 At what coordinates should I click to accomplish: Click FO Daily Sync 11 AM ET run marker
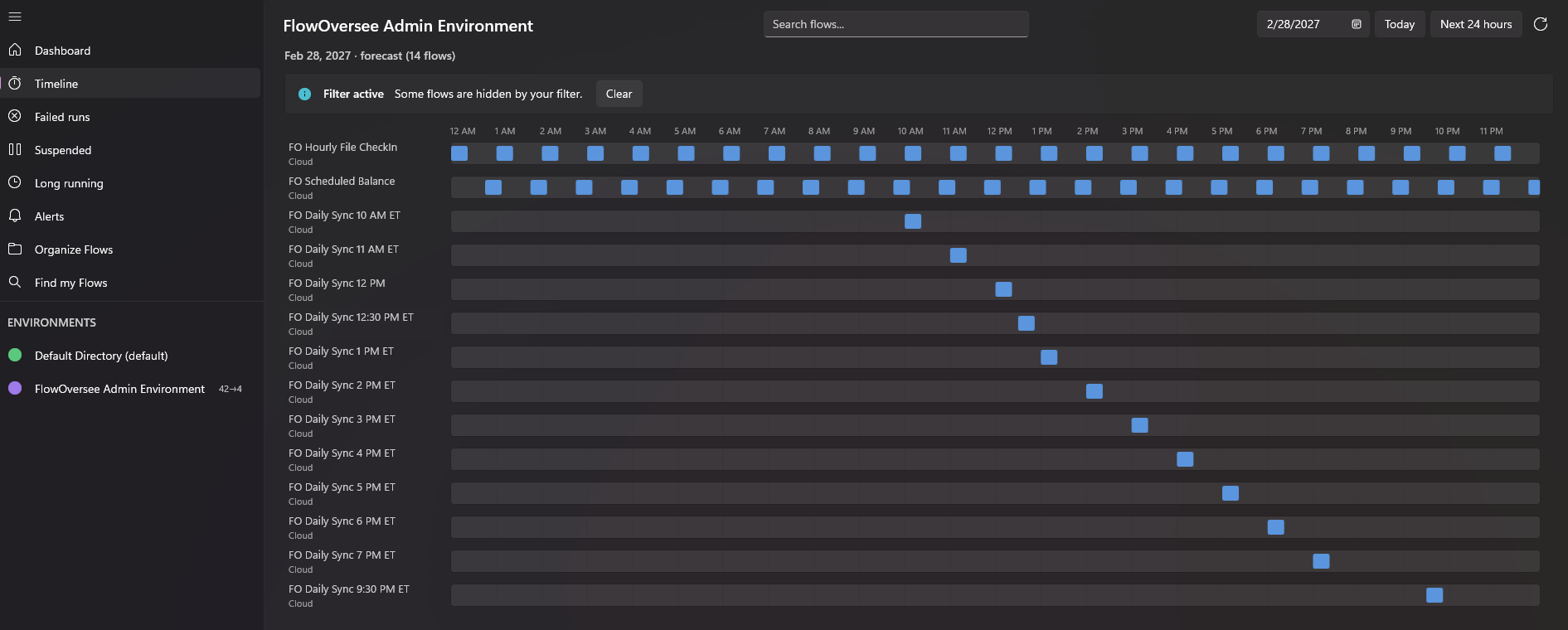click(959, 255)
